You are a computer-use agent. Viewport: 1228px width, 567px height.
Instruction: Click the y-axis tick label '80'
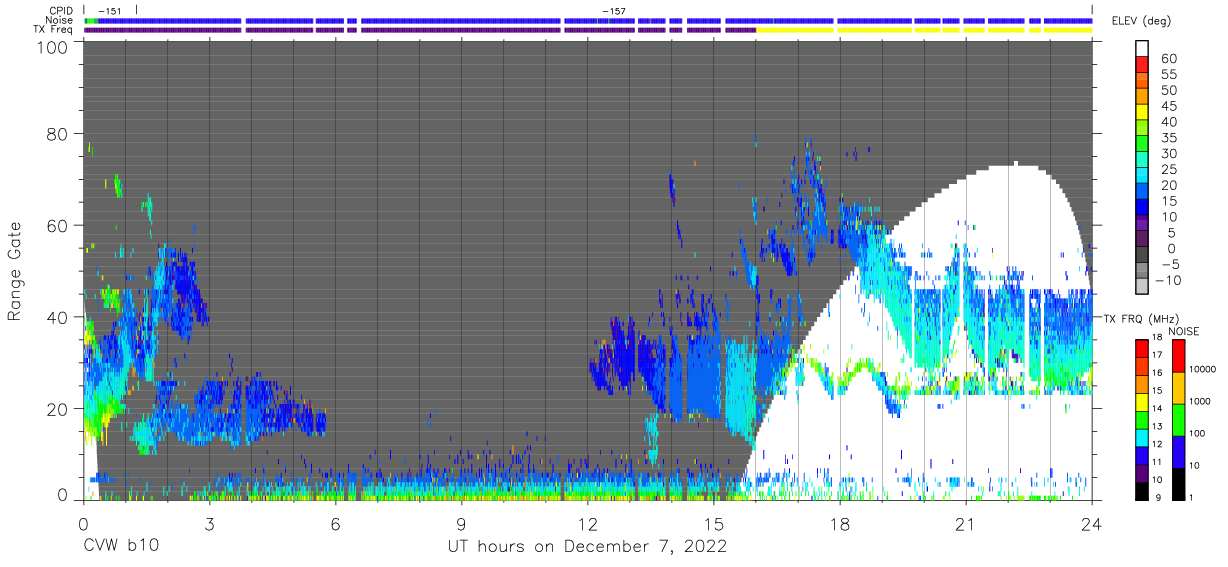click(x=57, y=134)
